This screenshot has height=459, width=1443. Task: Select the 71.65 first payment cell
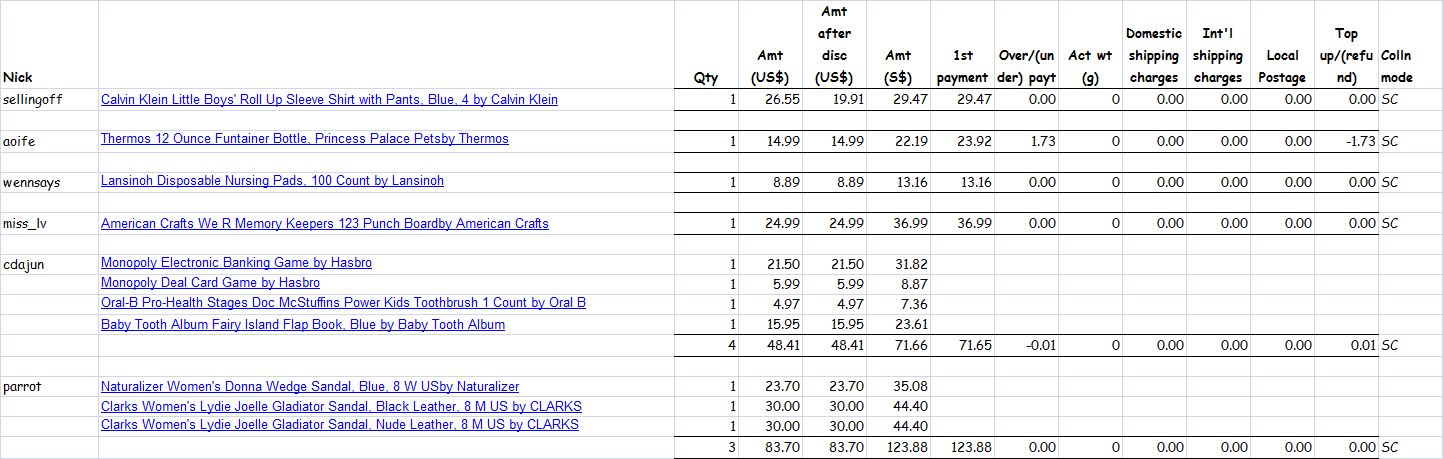962,345
